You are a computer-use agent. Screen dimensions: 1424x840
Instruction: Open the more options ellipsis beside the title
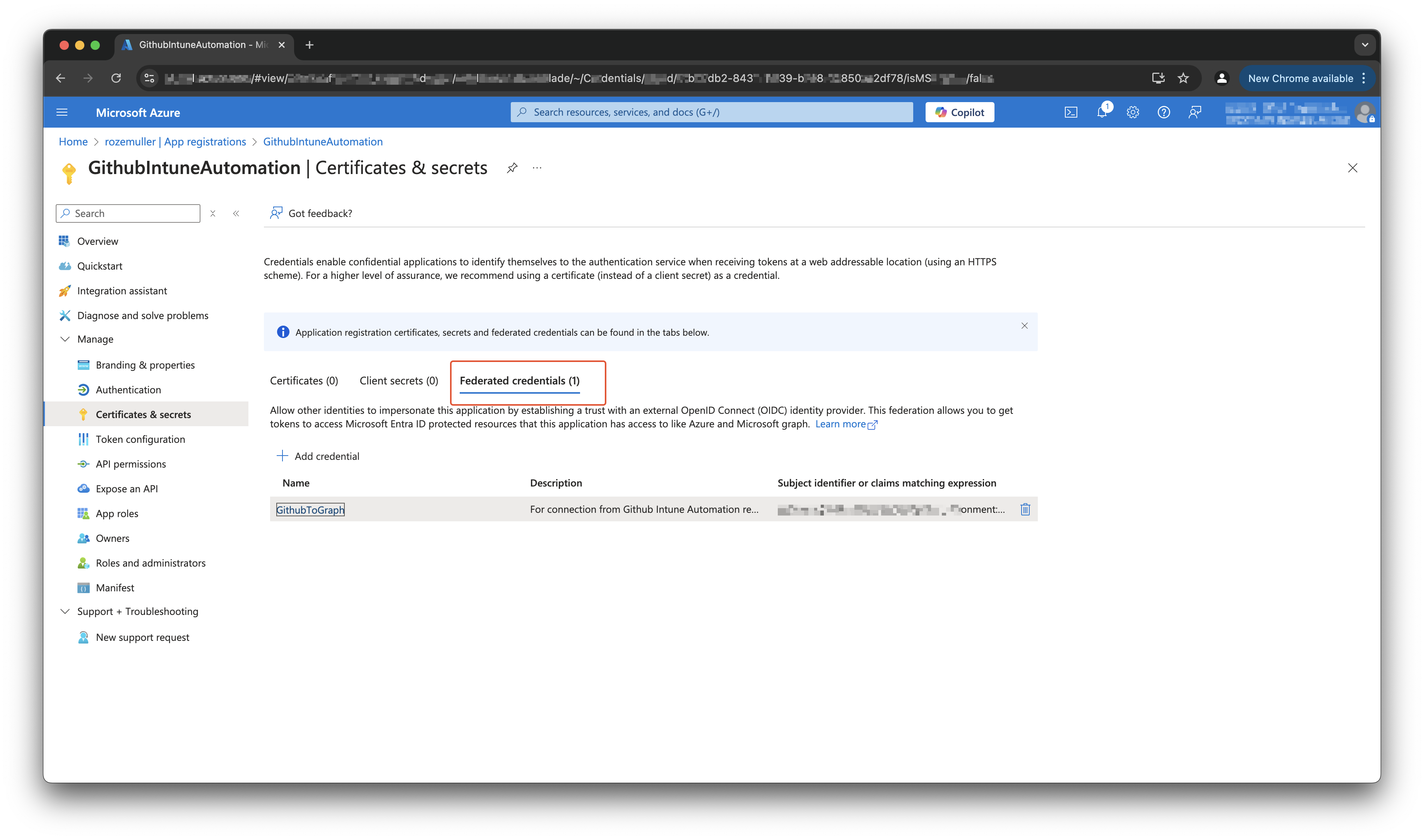[x=537, y=167]
